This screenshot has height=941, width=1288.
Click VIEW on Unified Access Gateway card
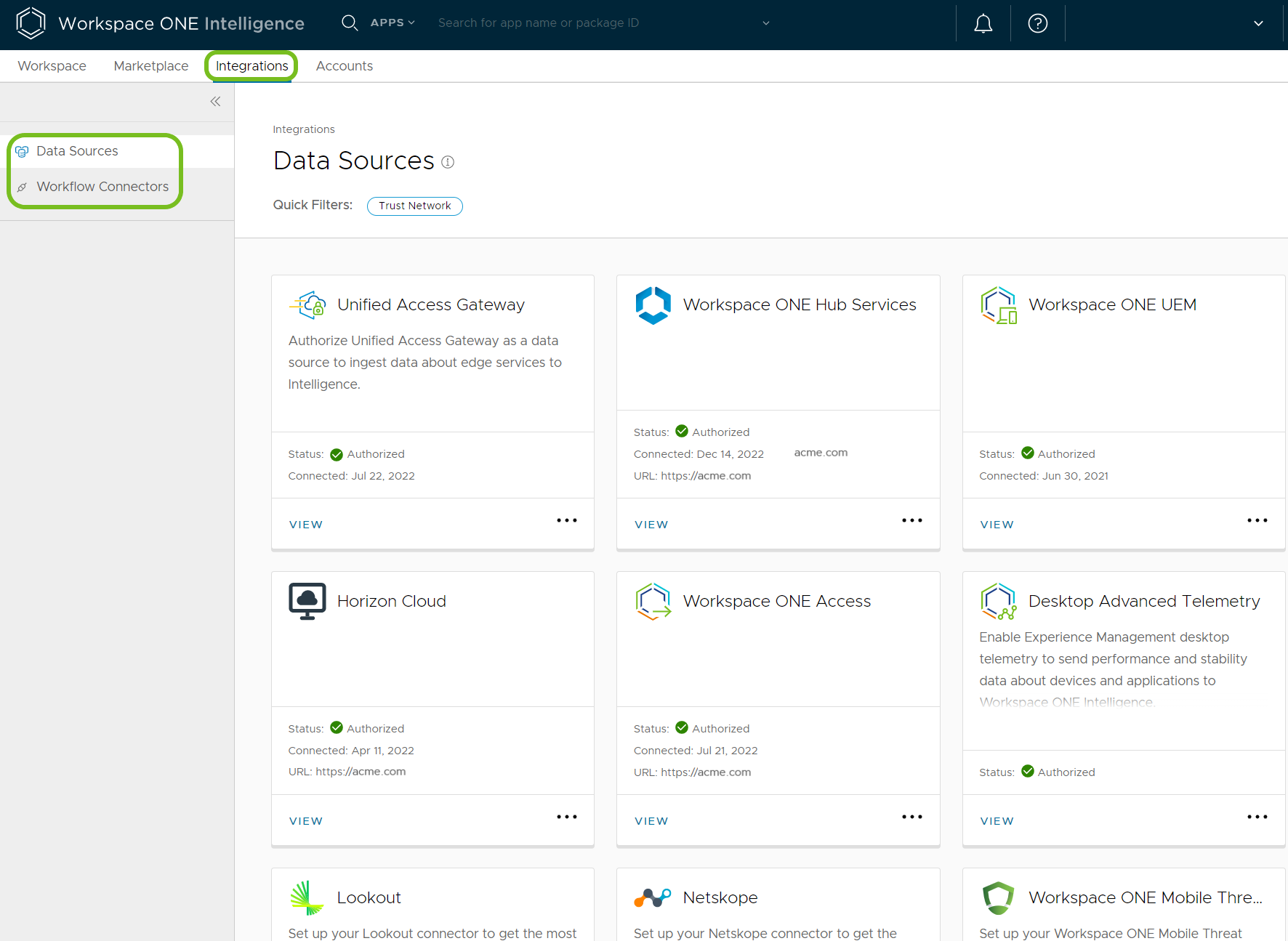click(306, 525)
